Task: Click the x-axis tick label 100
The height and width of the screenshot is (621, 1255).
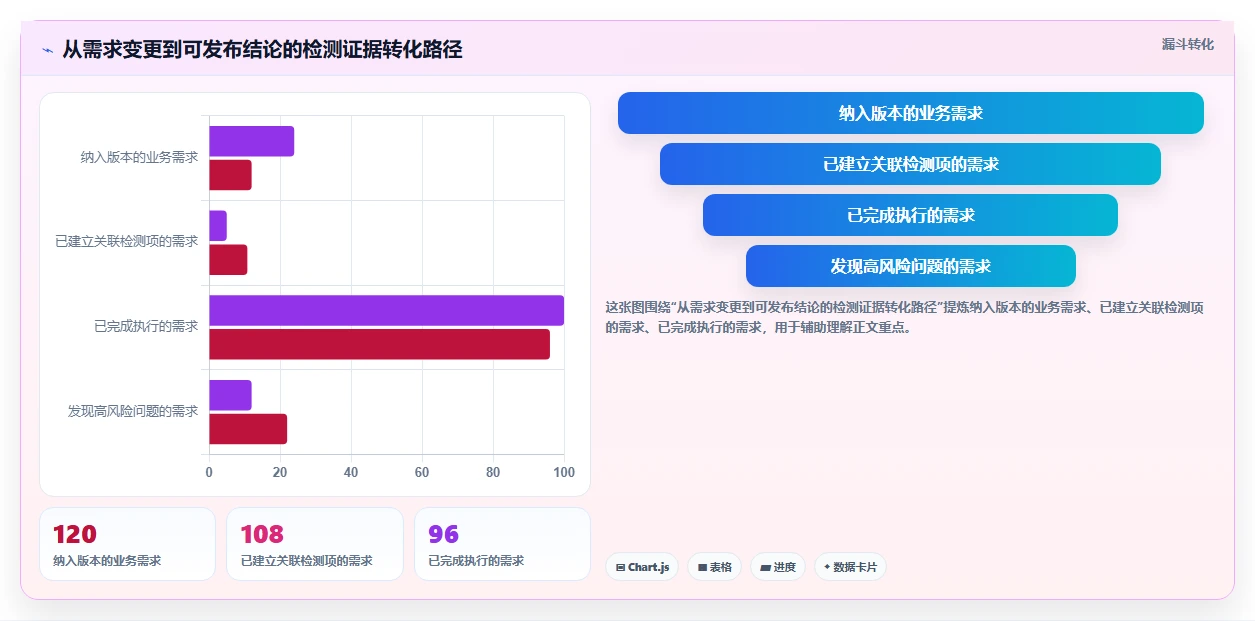Action: tap(564, 472)
